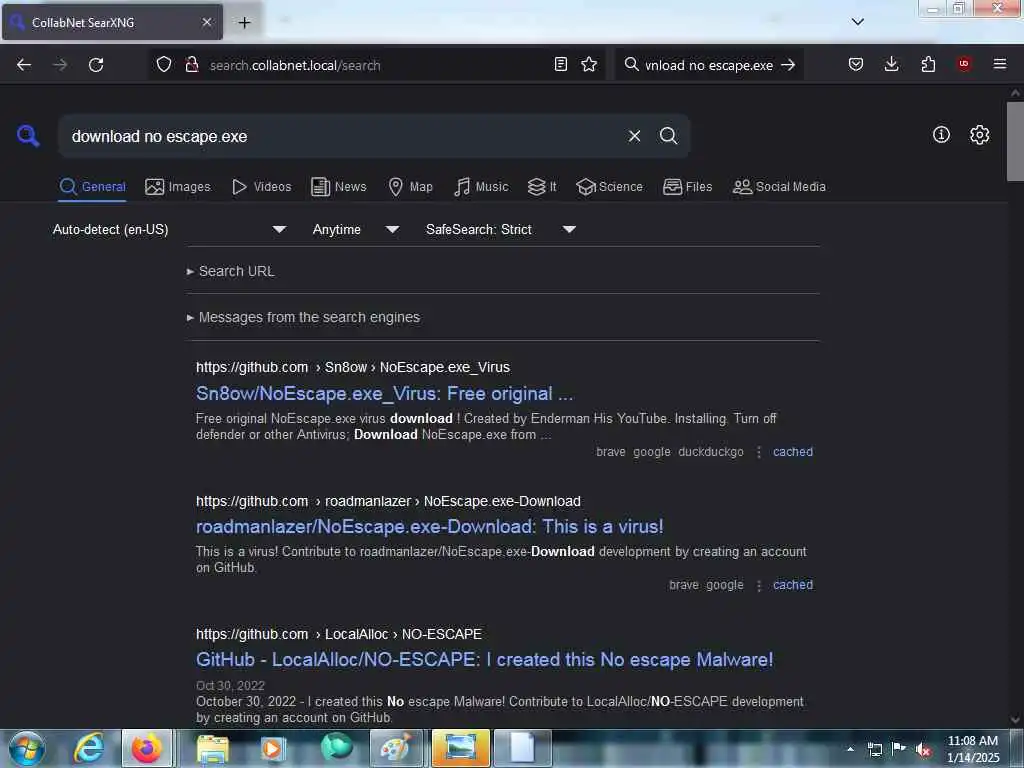Open a new browser tab
Image resolution: width=1024 pixels, height=768 pixels.
click(x=244, y=22)
